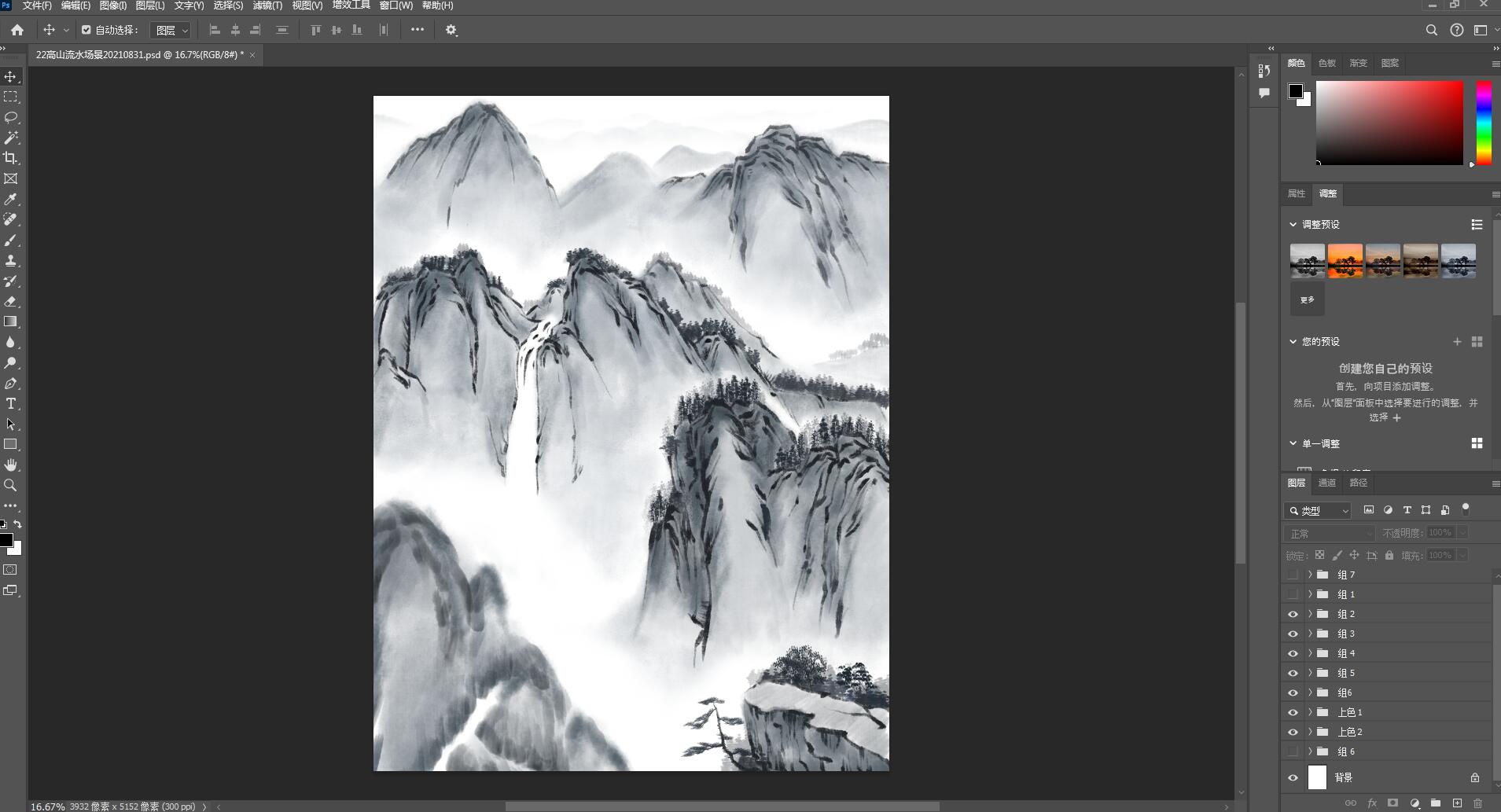
Task: Switch to the 色板 tab
Action: 1327,63
